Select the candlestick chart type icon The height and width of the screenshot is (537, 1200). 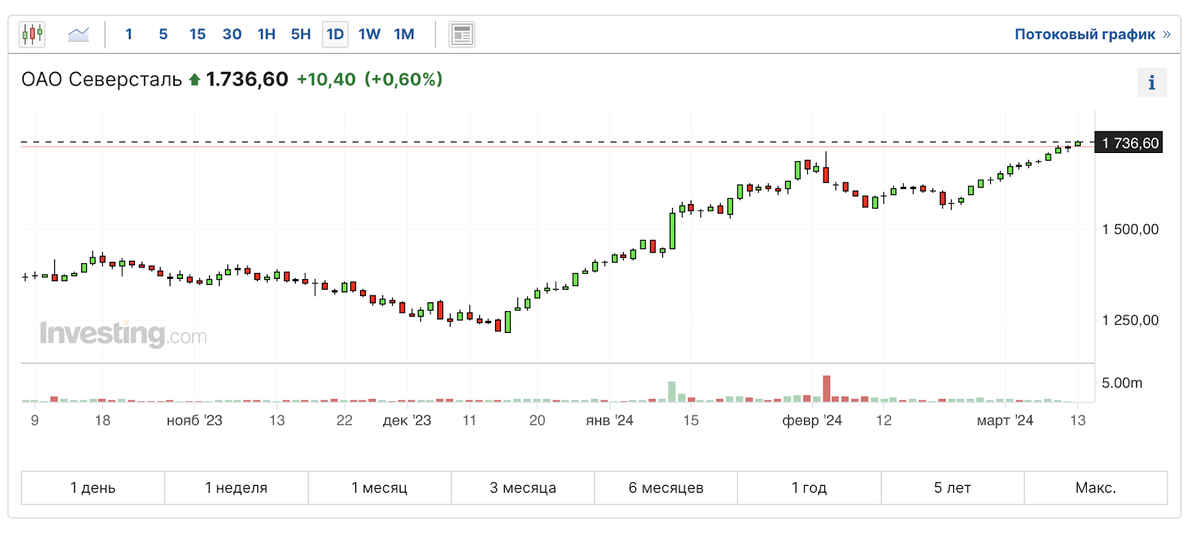point(33,34)
